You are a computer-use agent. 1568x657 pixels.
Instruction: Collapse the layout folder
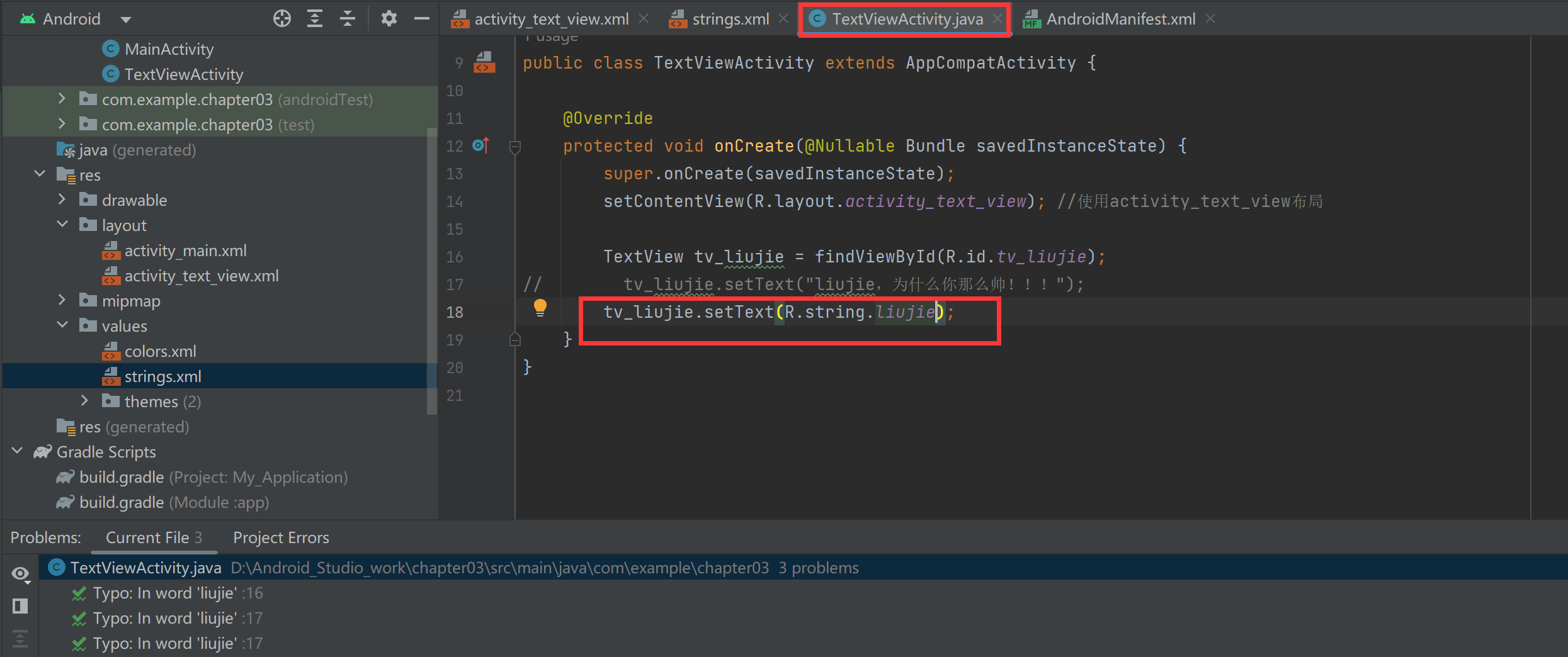point(62,225)
